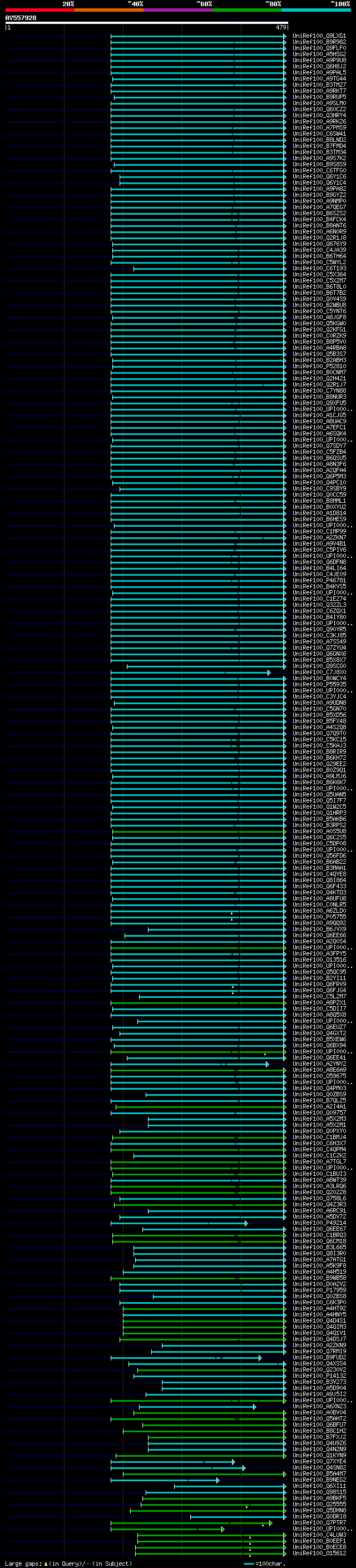Screen dimensions: 356x1568
Task: Click the short cyan bar of UniRef100_B9NEG2
Action: 165,1480
